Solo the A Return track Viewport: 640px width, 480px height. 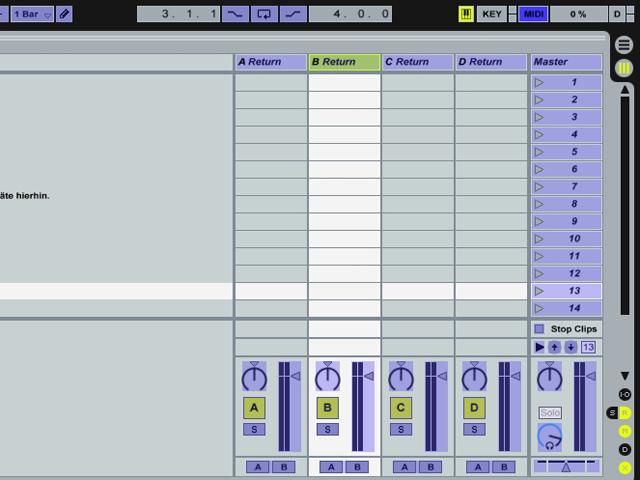254,429
